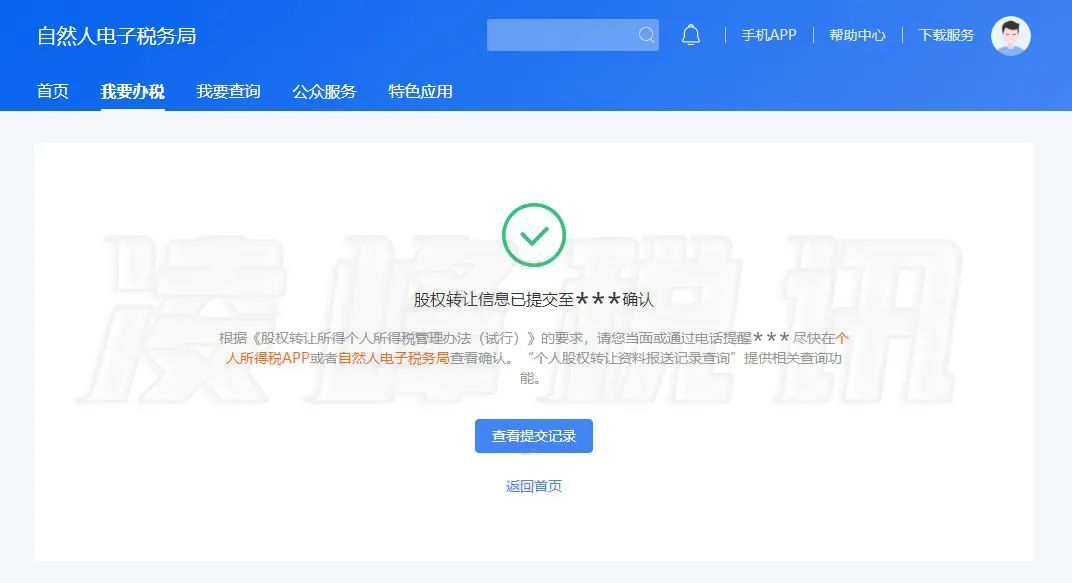Open the user avatar profile
This screenshot has width=1072, height=583.
(x=1010, y=36)
